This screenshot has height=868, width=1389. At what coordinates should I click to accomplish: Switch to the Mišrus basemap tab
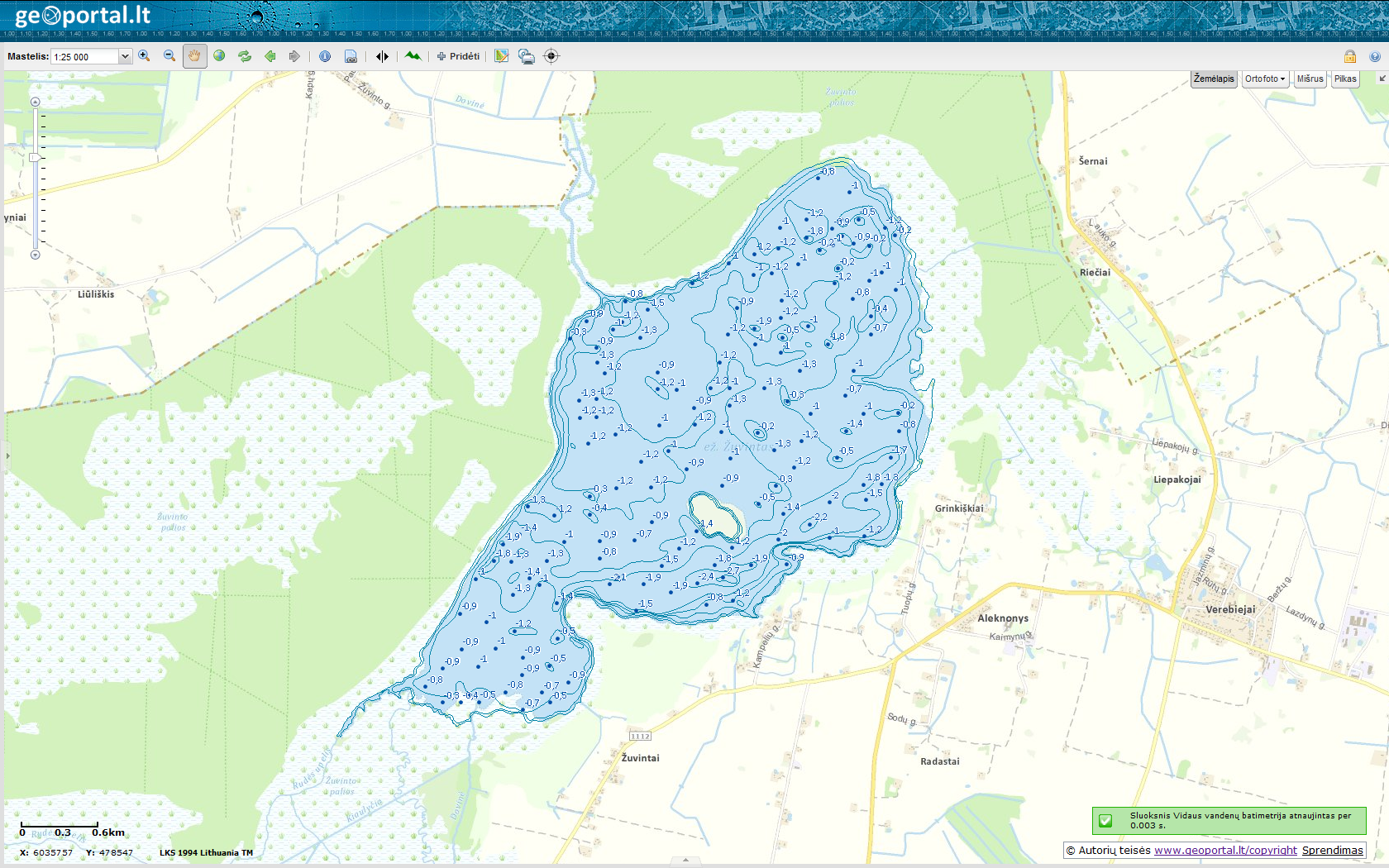pos(1310,79)
